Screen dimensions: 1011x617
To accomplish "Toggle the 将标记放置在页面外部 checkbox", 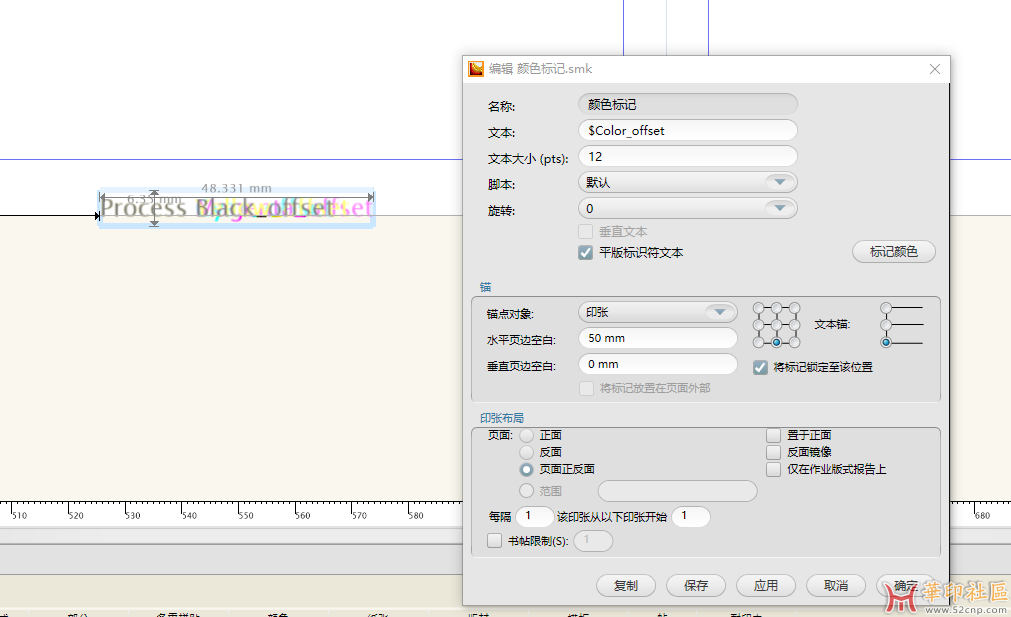I will [x=586, y=388].
